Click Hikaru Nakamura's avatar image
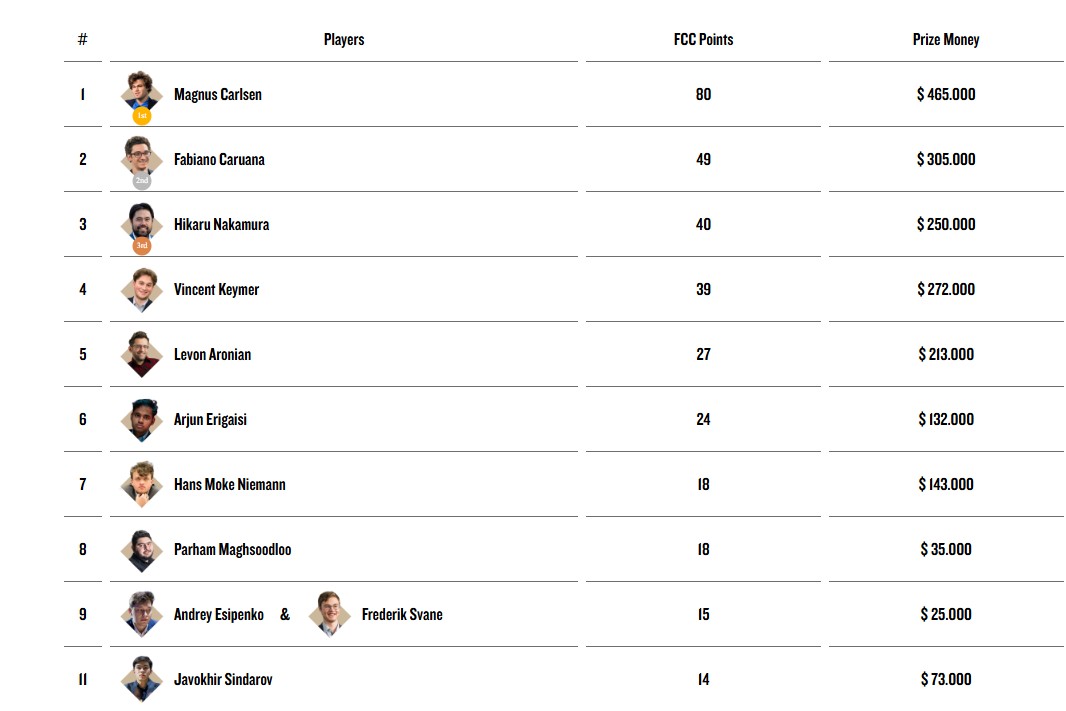The height and width of the screenshot is (711, 1066). point(141,219)
